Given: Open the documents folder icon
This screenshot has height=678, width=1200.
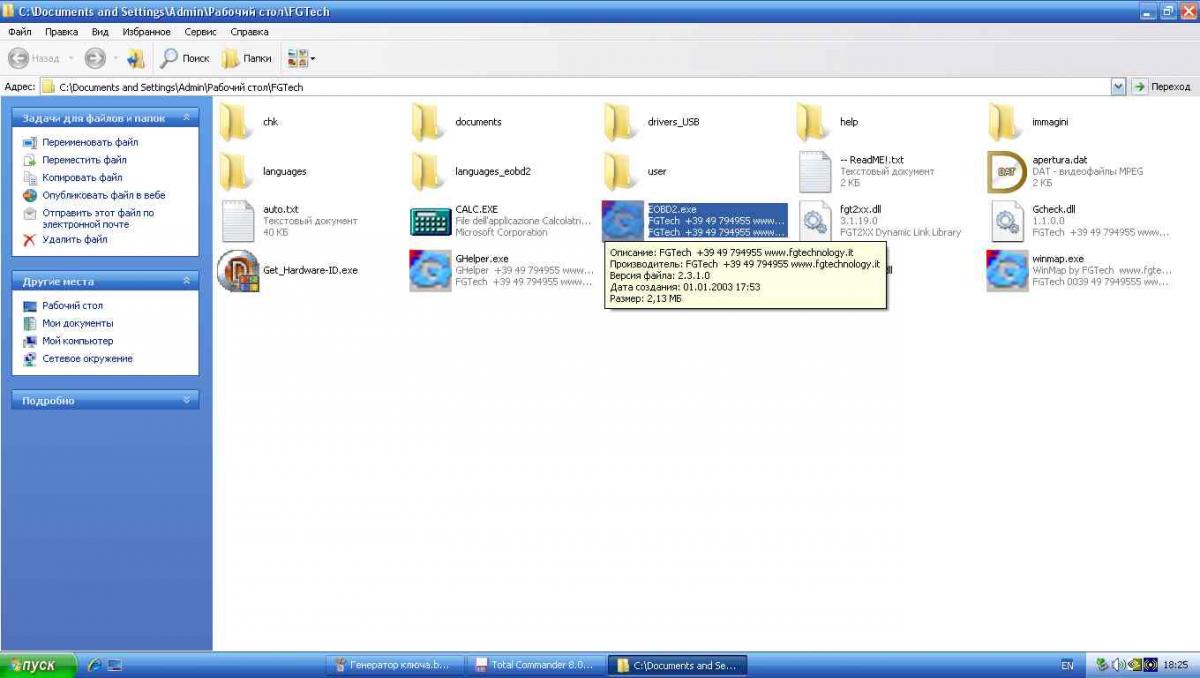Looking at the screenshot, I should pos(428,122).
